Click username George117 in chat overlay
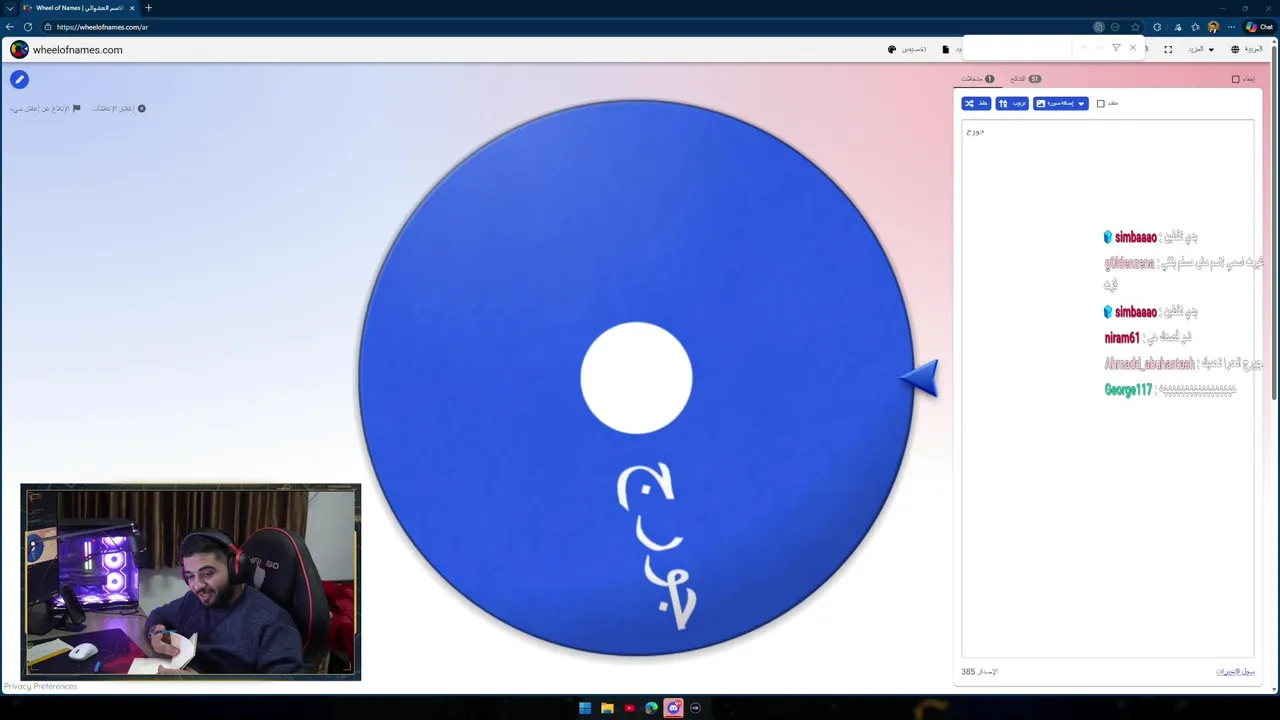Image resolution: width=1280 pixels, height=720 pixels. click(1128, 390)
